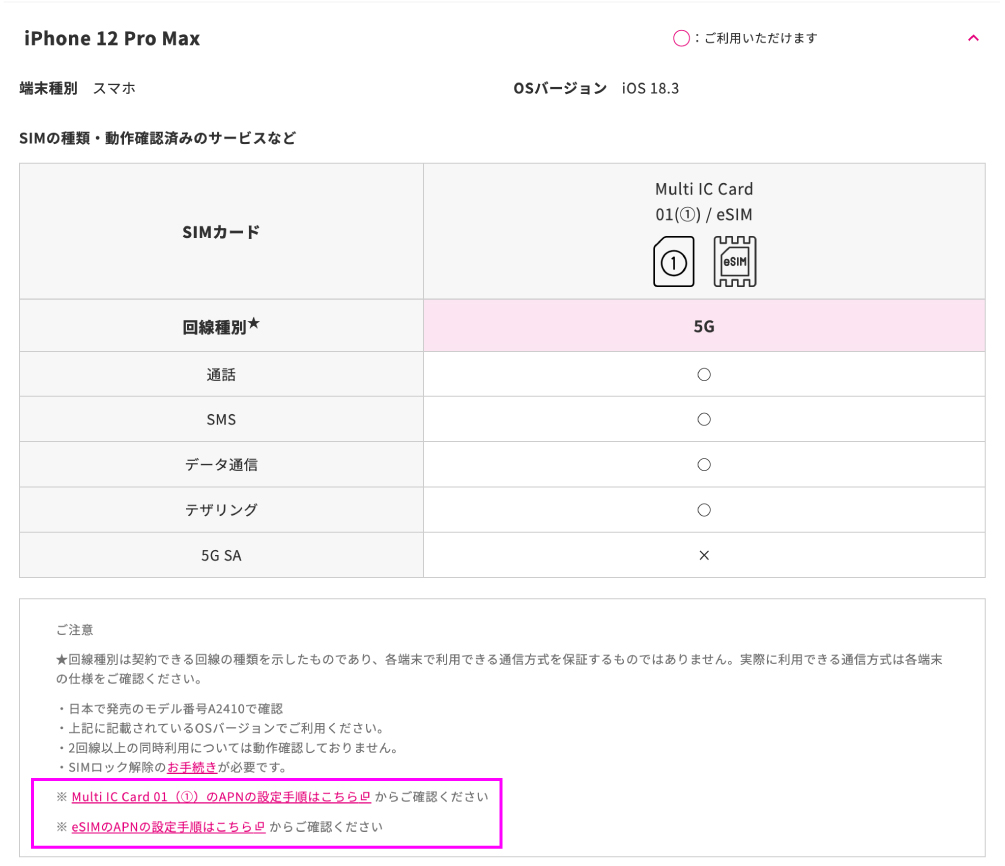1005x866 pixels.
Task: Click the circle mark in テザリング row
Action: point(704,509)
